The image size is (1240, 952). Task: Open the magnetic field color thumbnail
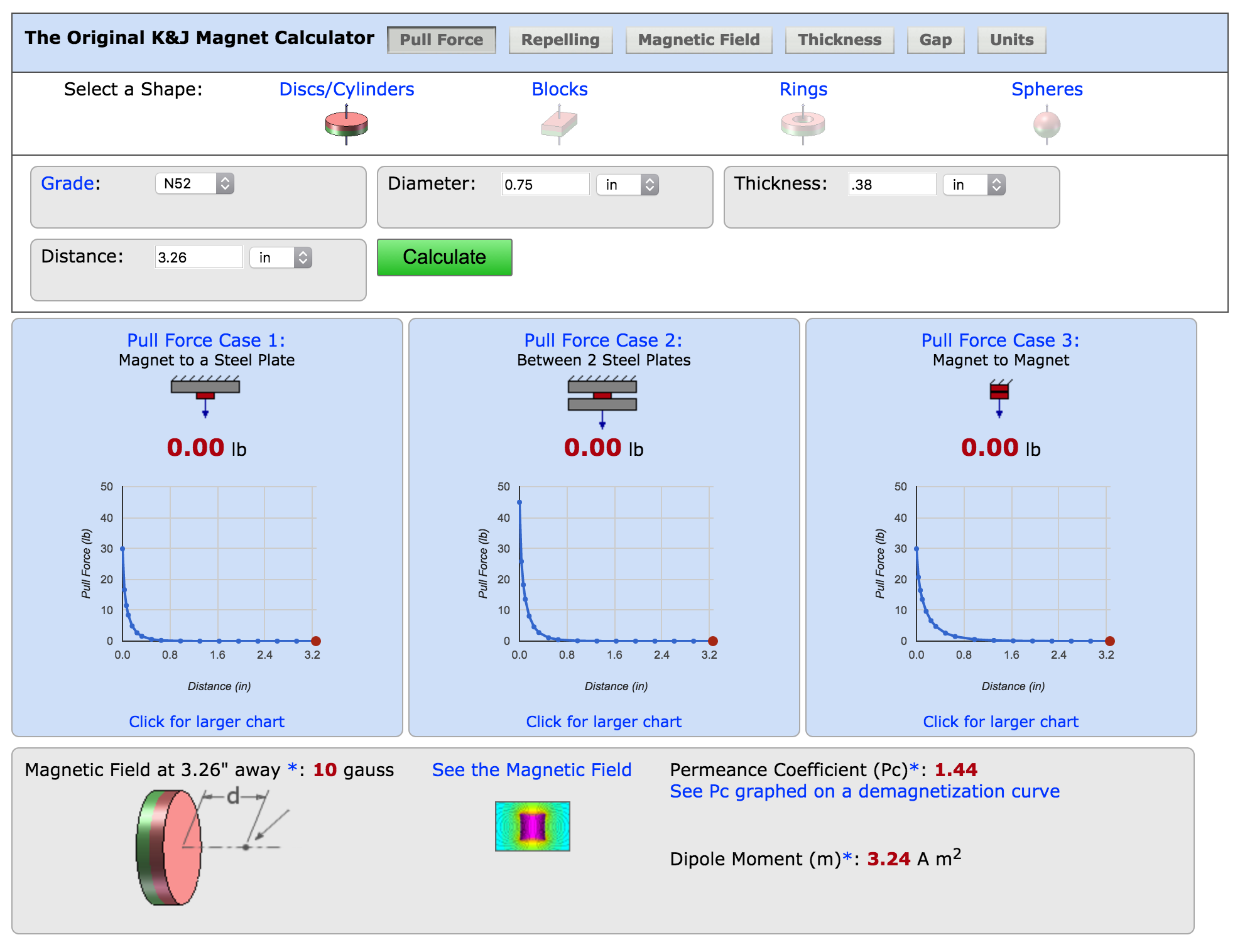532,826
